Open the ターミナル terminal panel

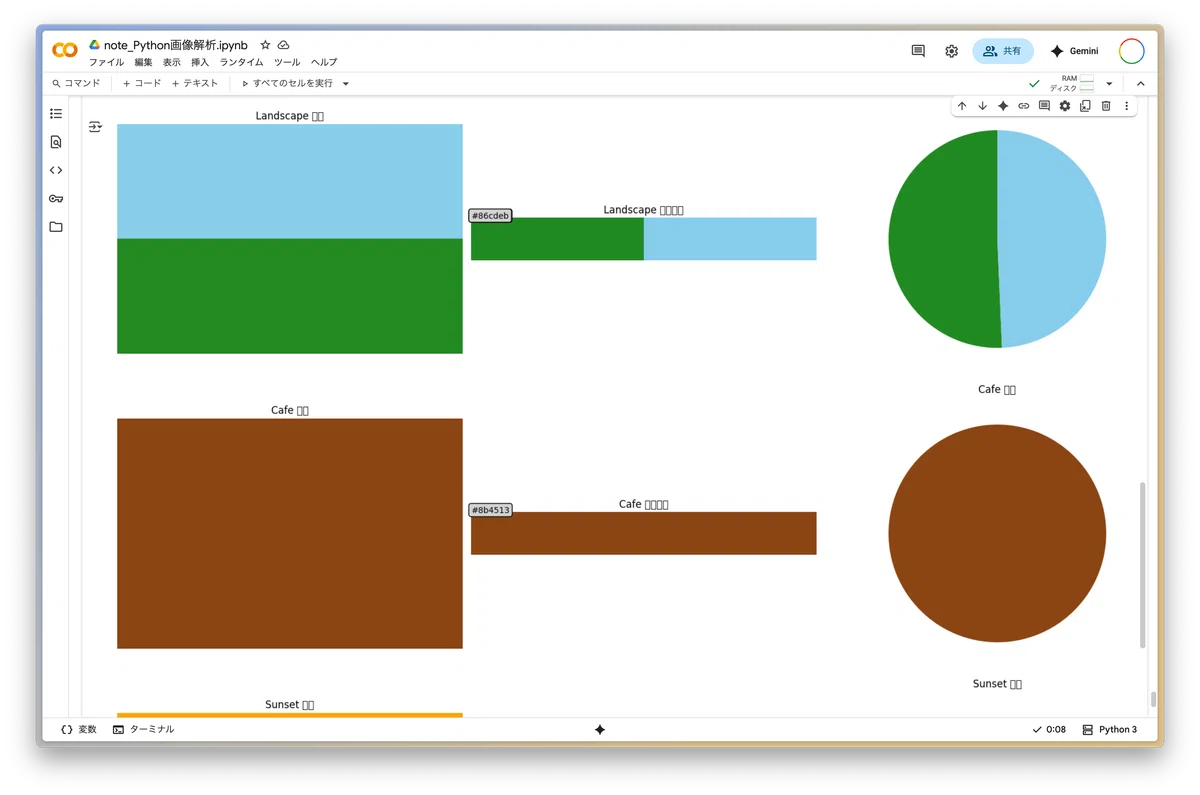(144, 730)
